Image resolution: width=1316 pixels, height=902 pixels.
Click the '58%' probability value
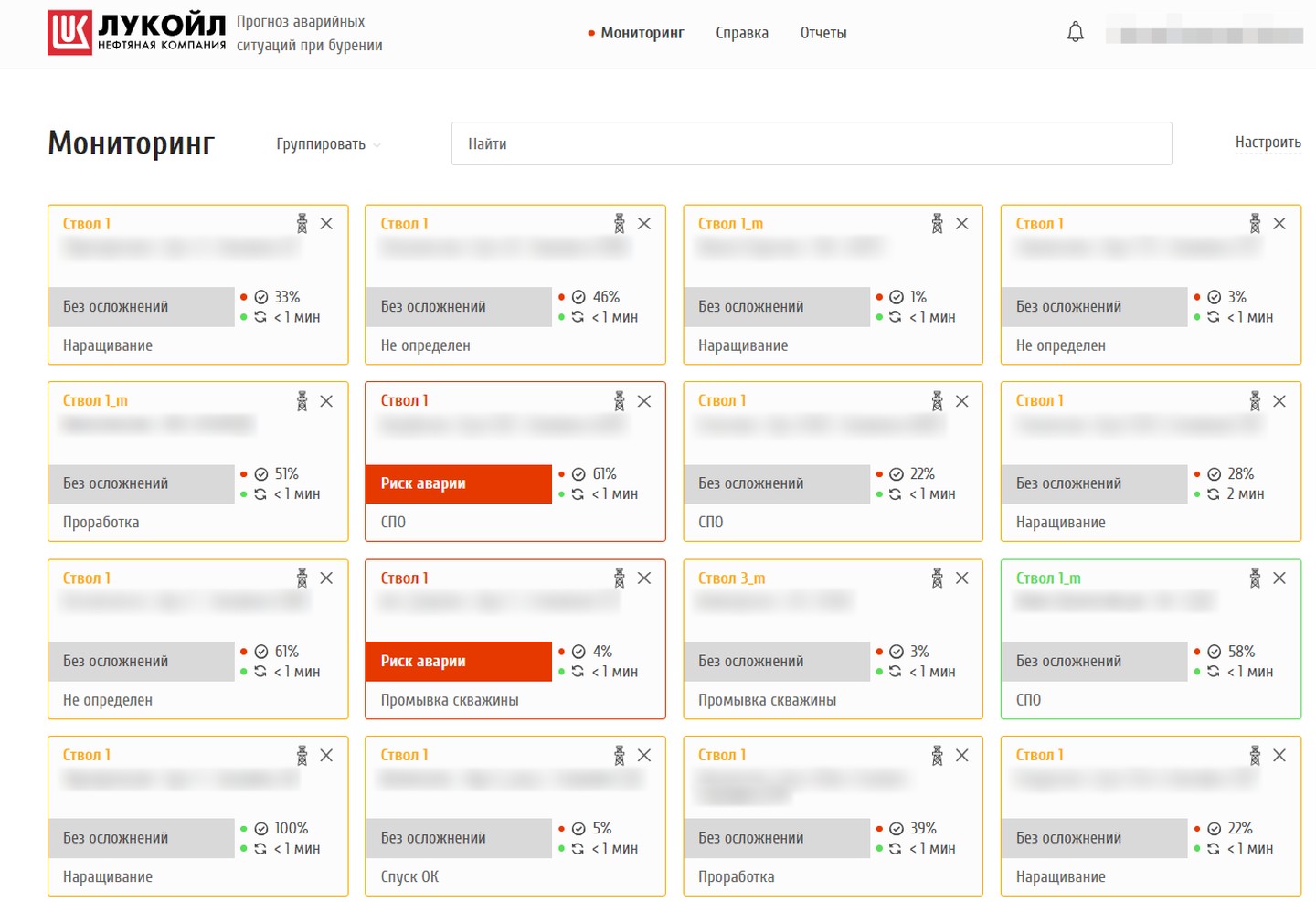[x=1242, y=652]
